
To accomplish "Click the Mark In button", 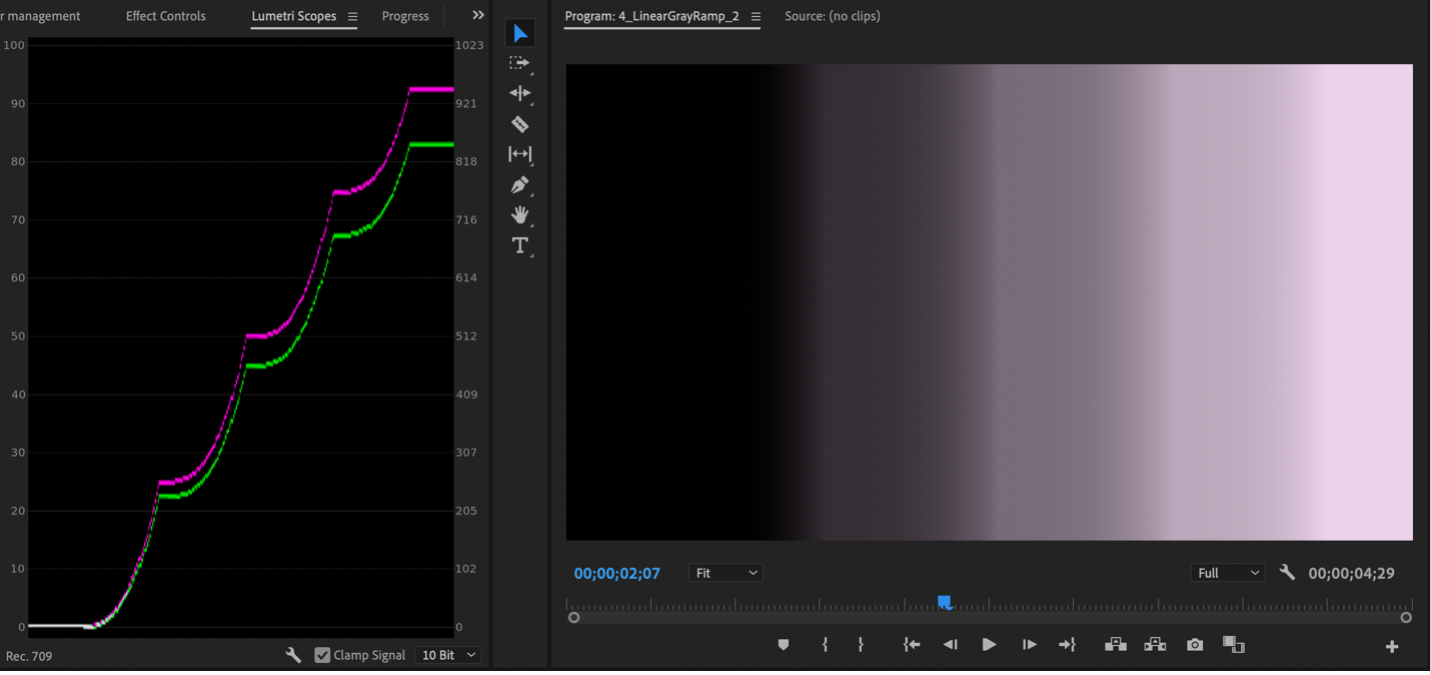I will tap(825, 644).
